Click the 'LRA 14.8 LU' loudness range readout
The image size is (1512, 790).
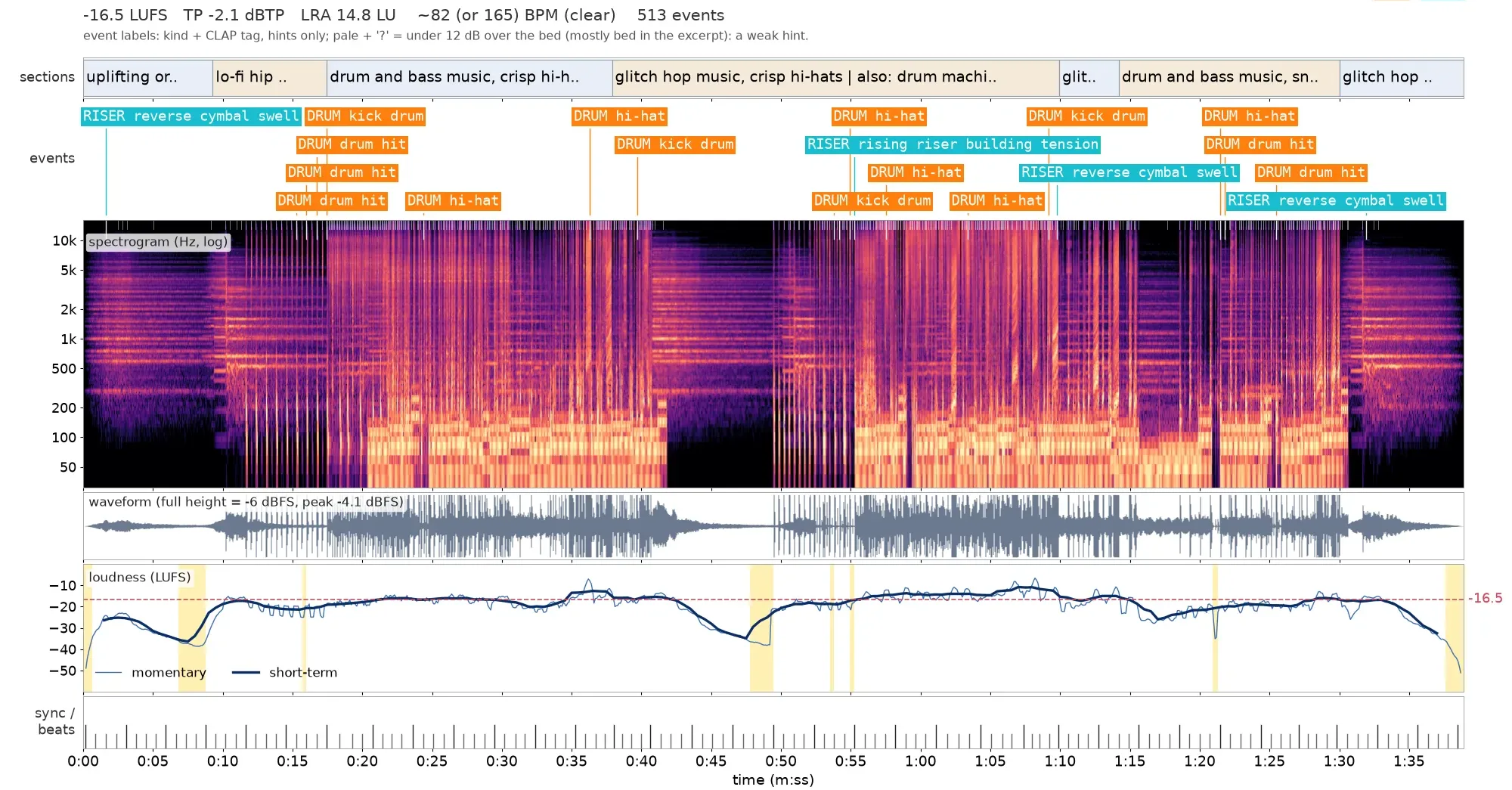tap(348, 15)
